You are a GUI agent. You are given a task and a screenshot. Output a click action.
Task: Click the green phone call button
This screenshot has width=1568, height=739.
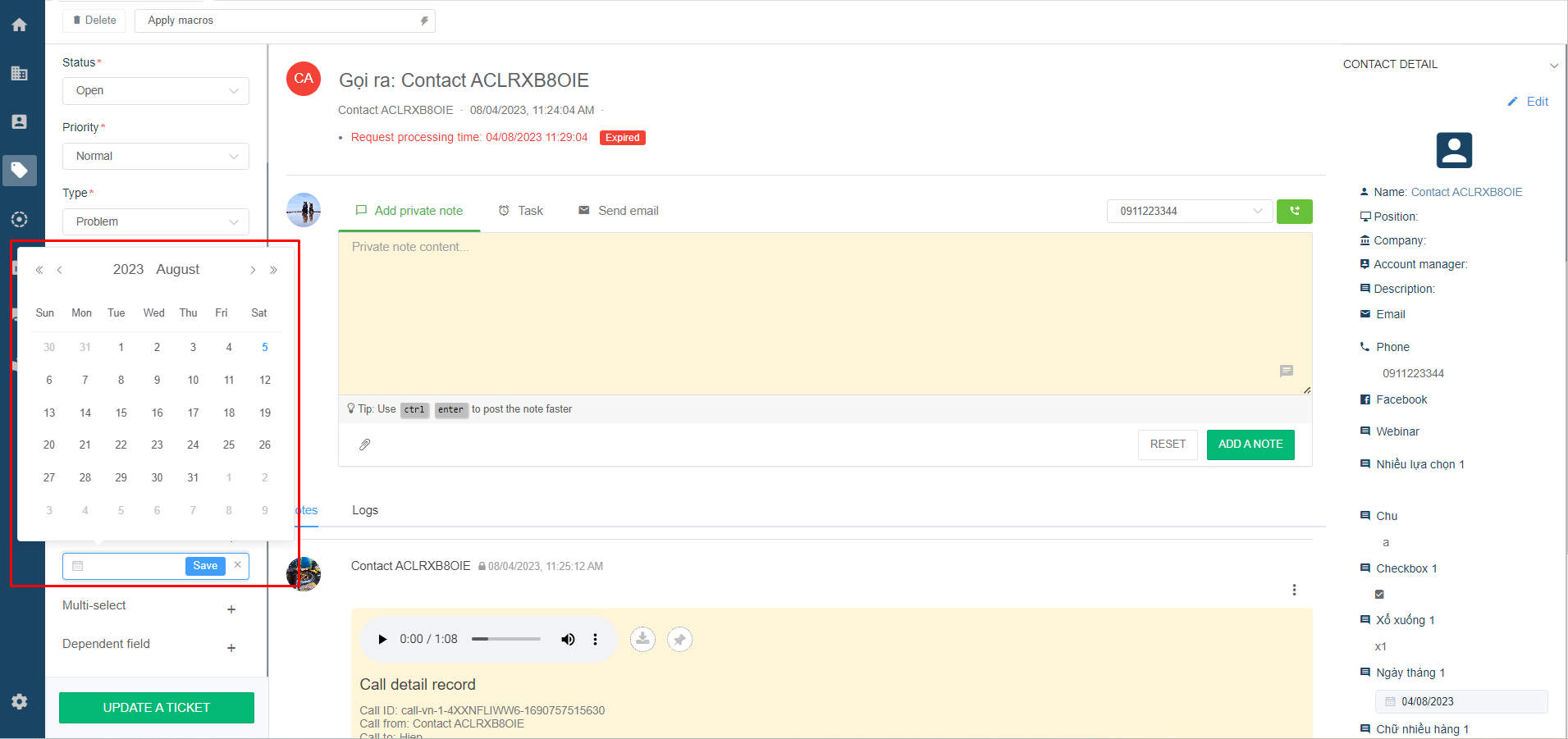(x=1294, y=212)
